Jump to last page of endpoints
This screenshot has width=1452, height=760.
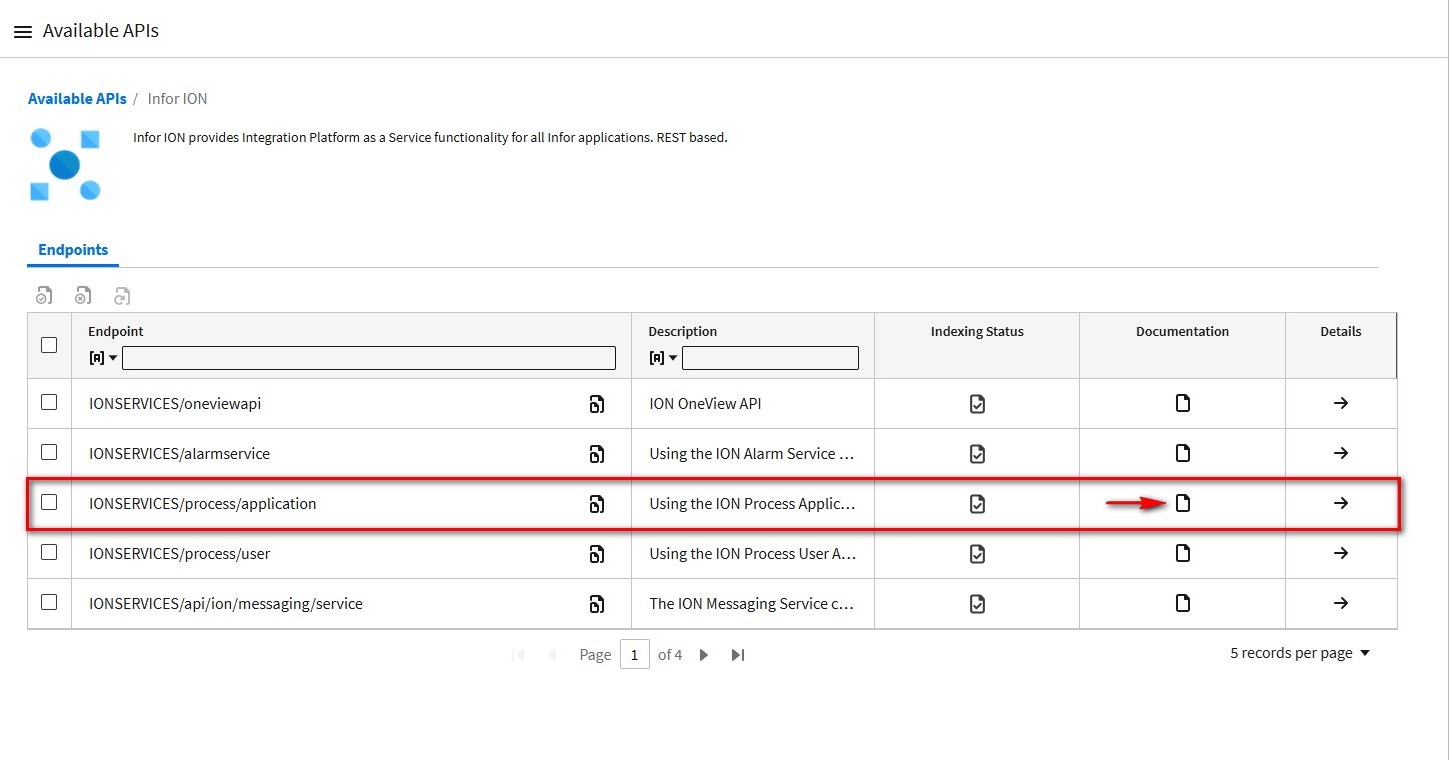click(x=738, y=655)
